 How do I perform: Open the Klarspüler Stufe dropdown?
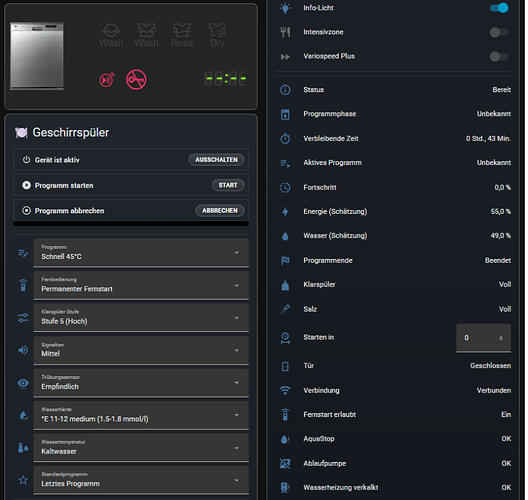tap(141, 318)
